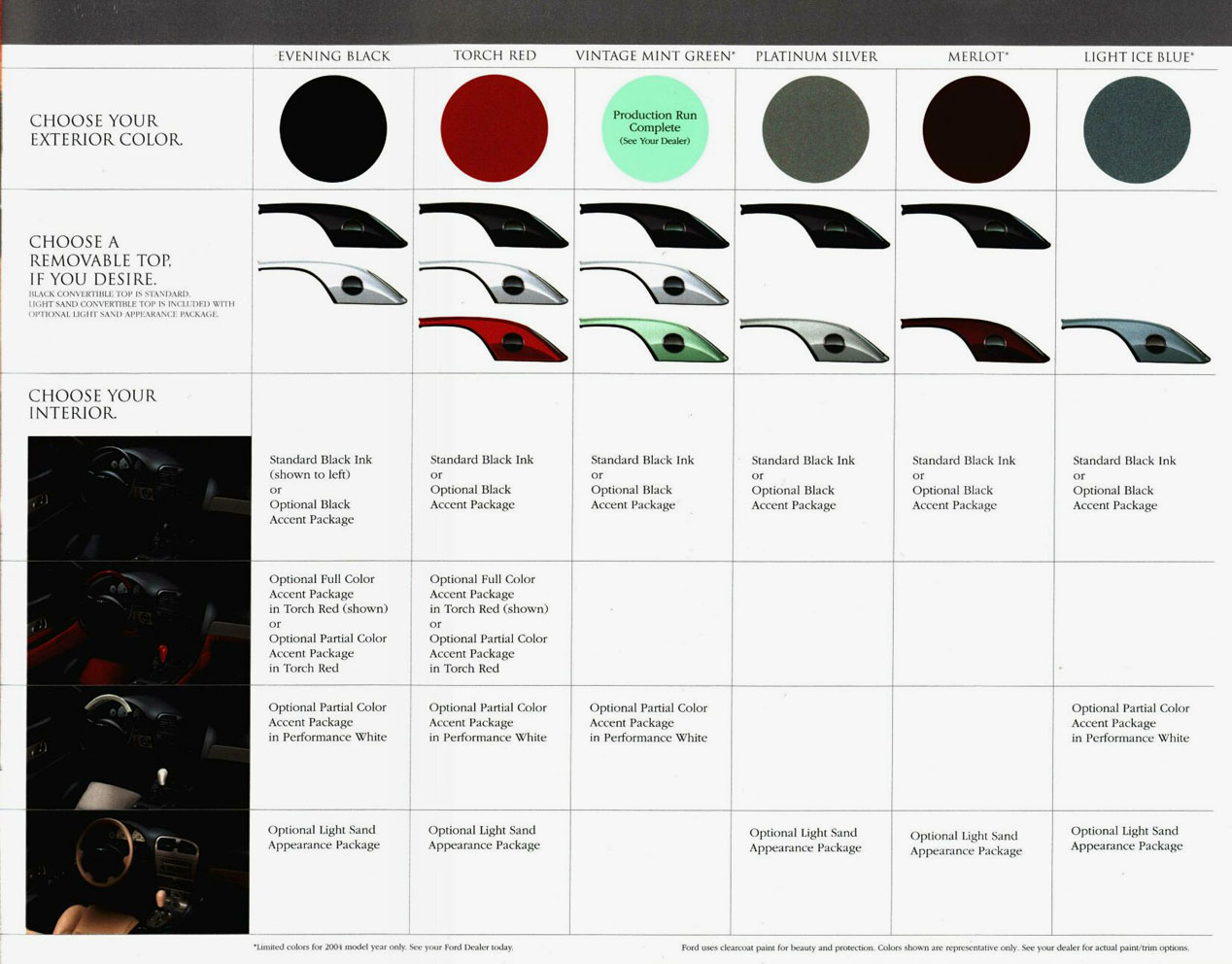This screenshot has width=1232, height=964.
Task: Open the Light Sand interior photo
Action: click(x=138, y=872)
